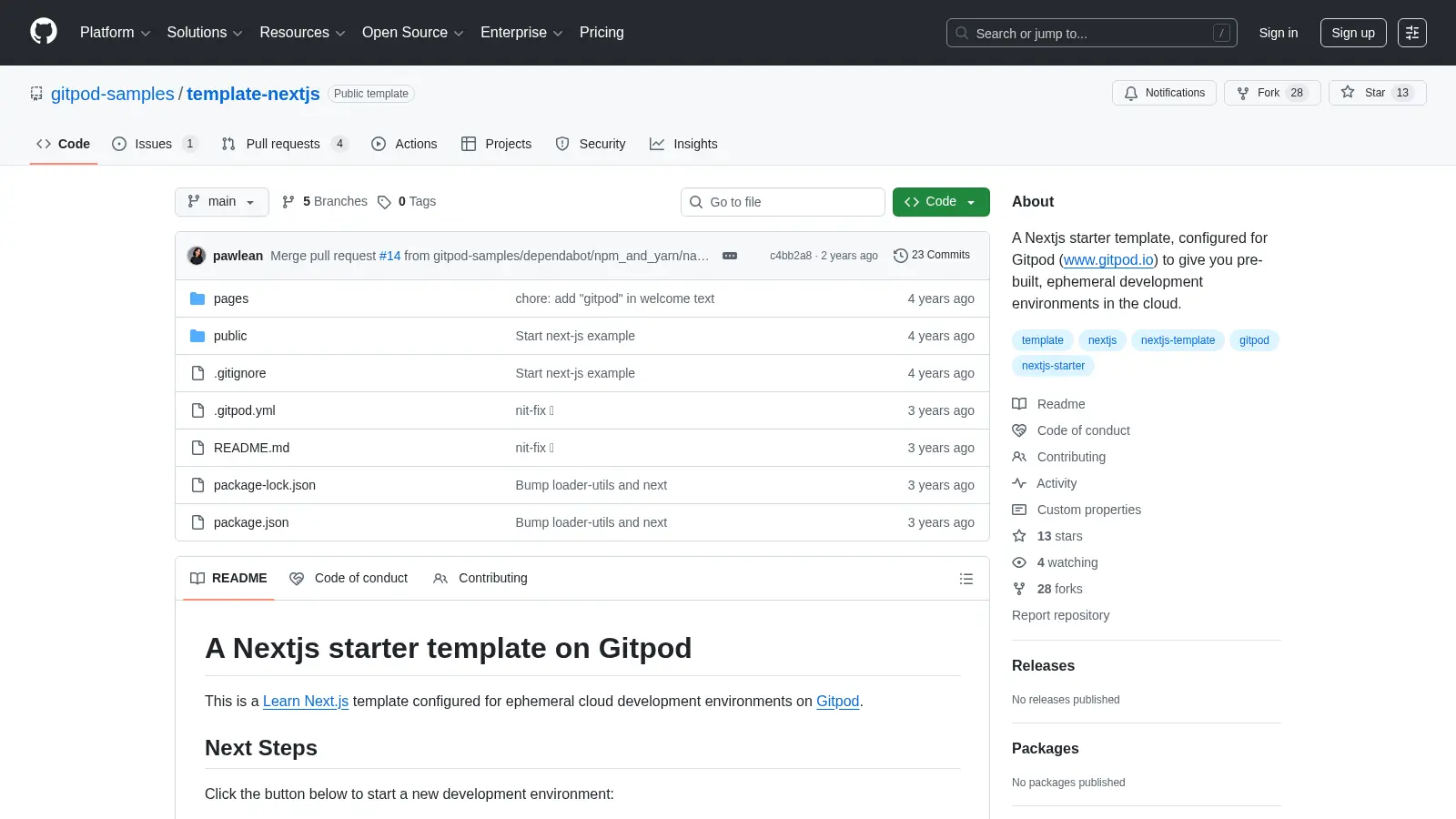Viewport: 1456px width, 819px height.
Task: Click Report repository link
Action: pos(1060,615)
